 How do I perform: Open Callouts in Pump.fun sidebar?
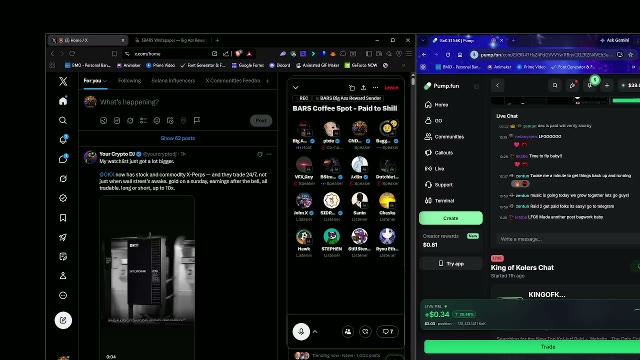point(439,153)
